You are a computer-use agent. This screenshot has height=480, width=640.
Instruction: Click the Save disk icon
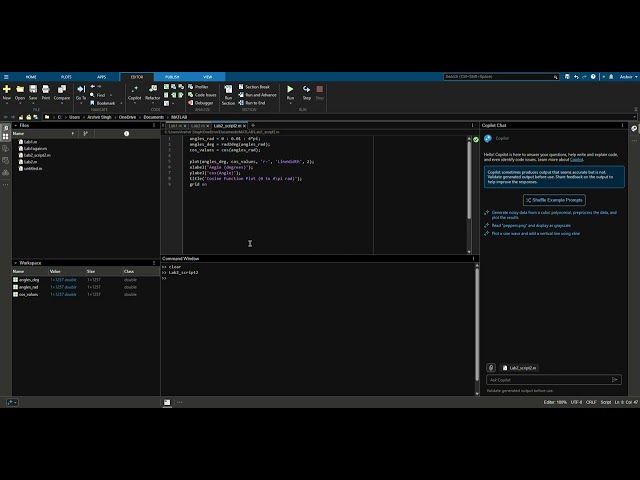tap(33, 89)
